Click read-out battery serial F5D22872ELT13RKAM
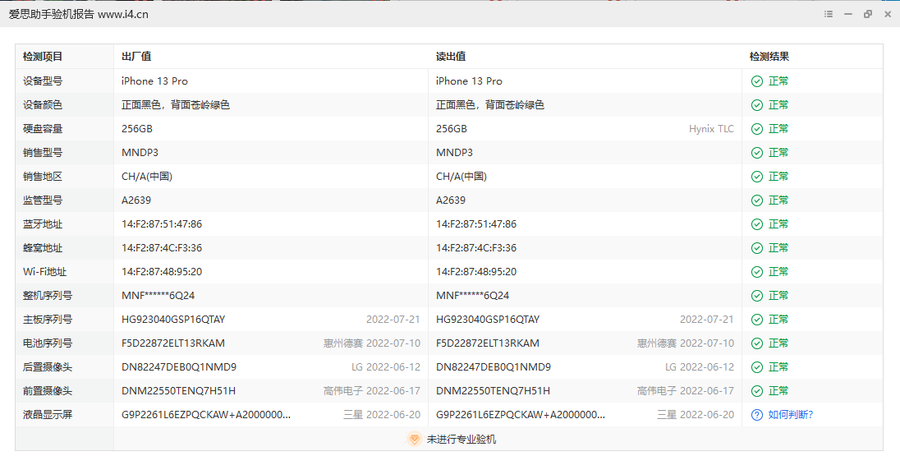This screenshot has height=456, width=900. [x=487, y=343]
